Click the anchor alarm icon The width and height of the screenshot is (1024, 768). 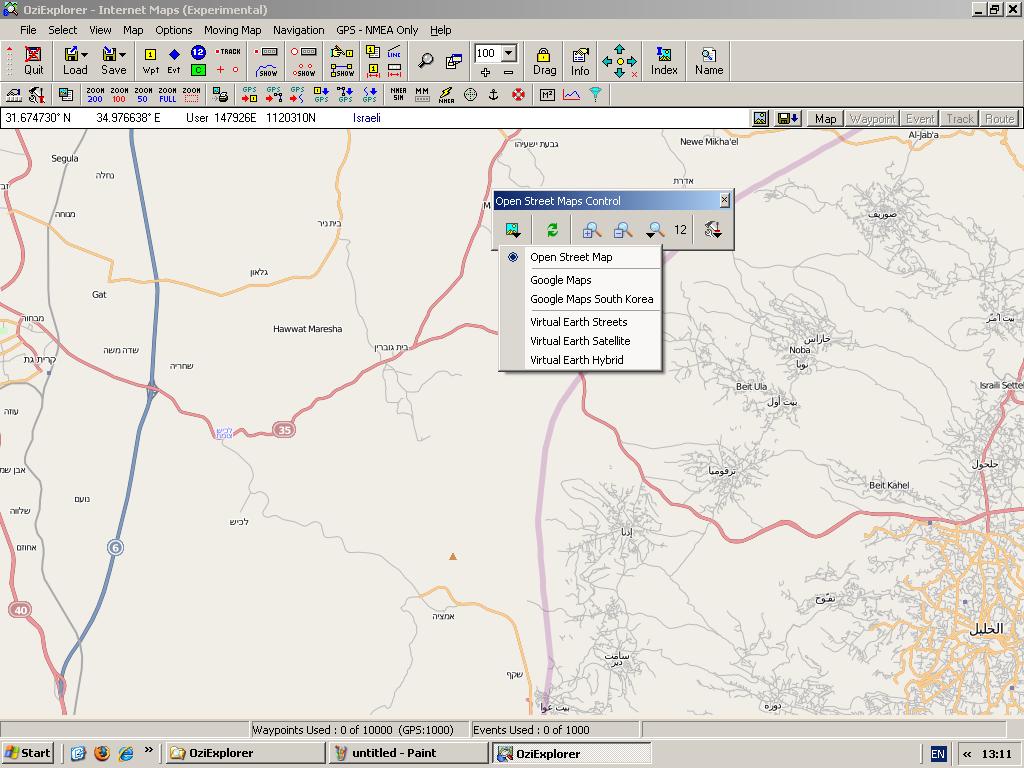492,95
